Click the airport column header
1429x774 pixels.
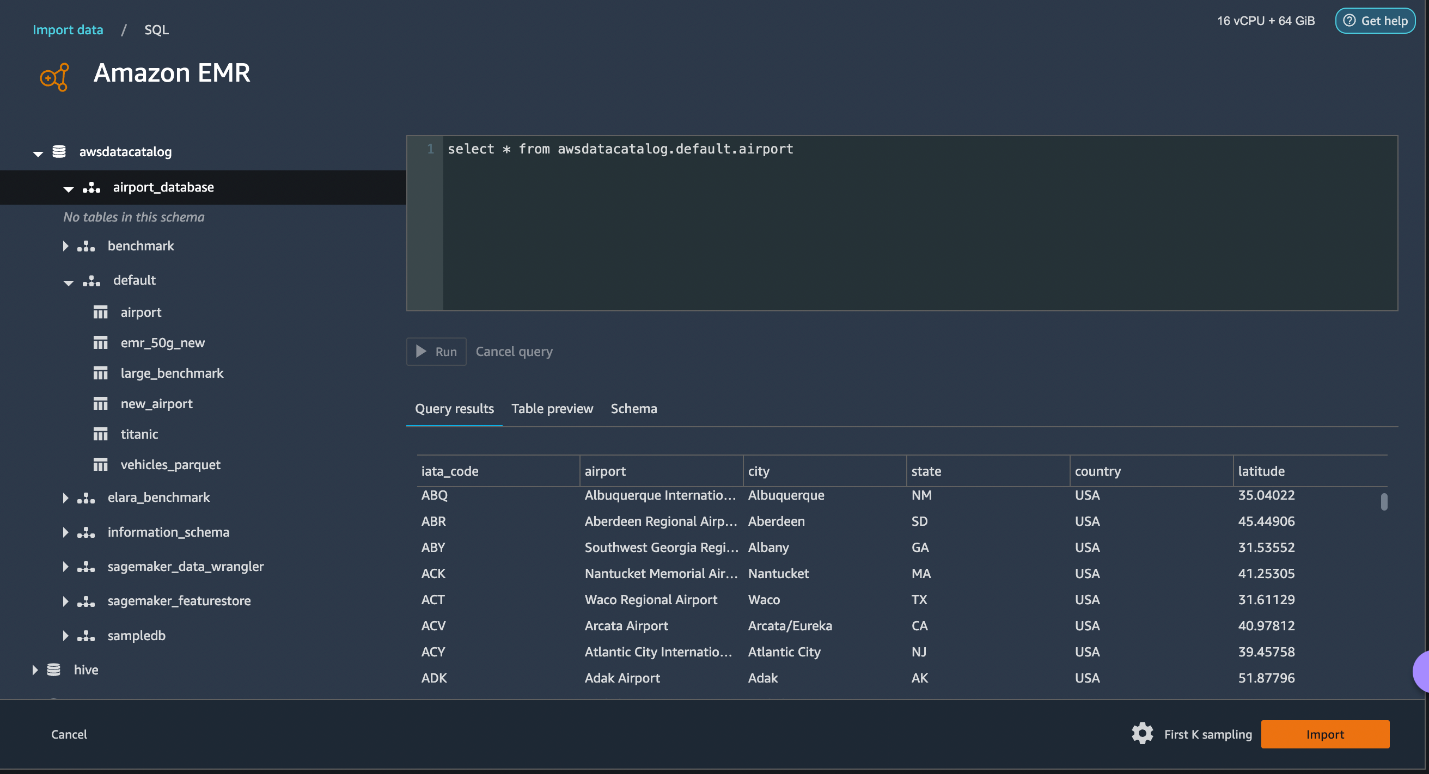pyautogui.click(x=662, y=471)
